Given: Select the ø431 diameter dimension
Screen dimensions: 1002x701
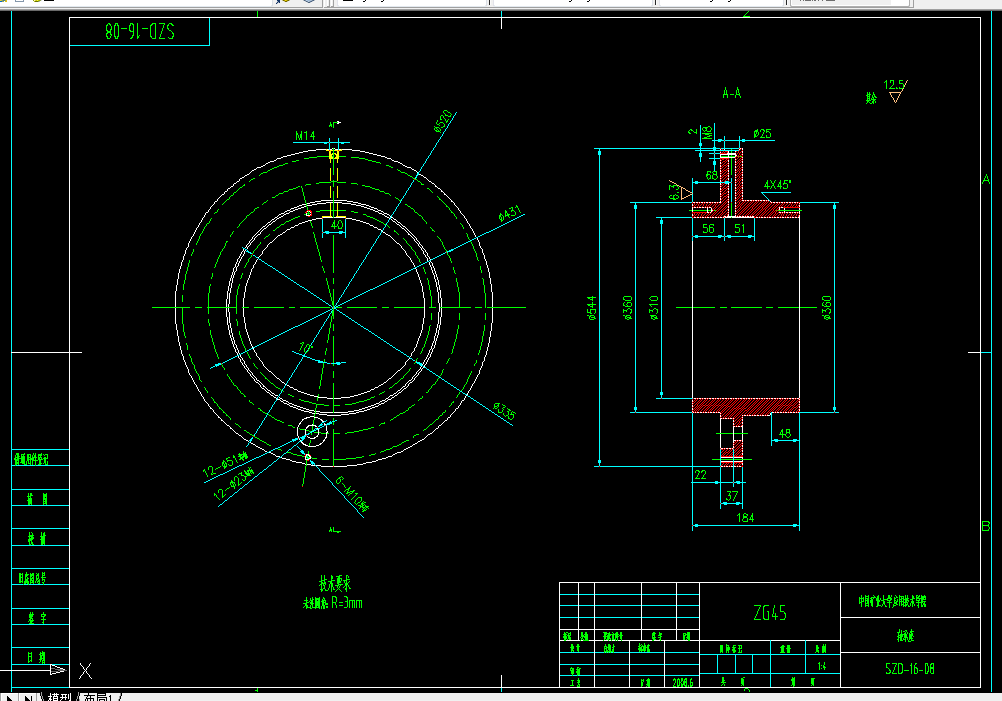Looking at the screenshot, I should click(x=510, y=213).
